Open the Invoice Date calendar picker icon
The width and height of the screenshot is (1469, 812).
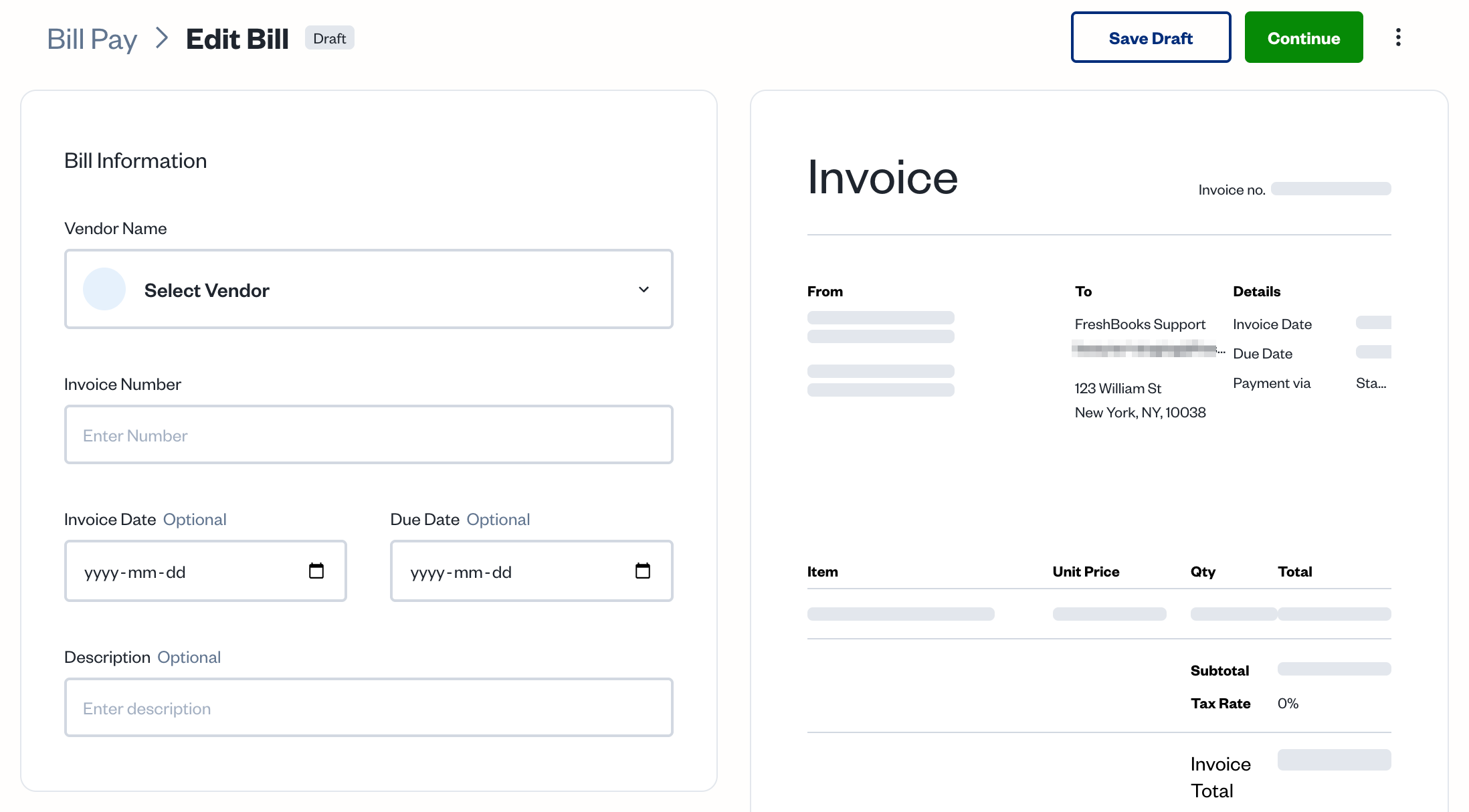click(316, 571)
